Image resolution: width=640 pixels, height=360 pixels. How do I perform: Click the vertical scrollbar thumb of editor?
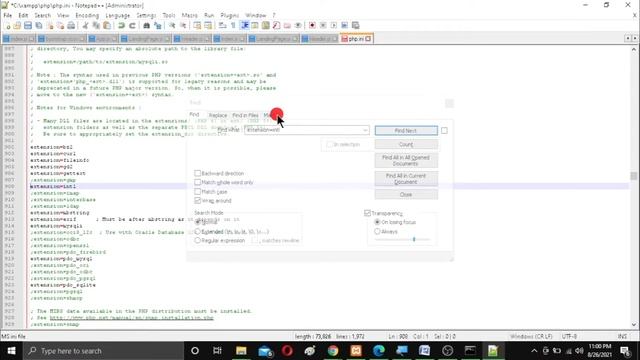(633, 176)
